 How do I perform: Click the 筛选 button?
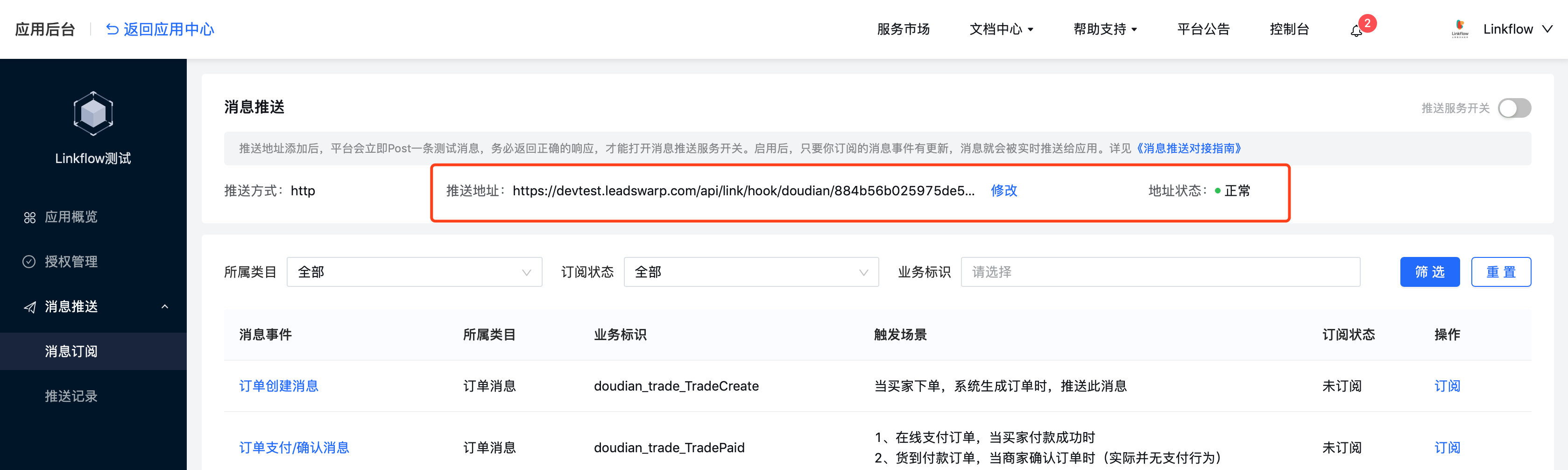point(1430,272)
